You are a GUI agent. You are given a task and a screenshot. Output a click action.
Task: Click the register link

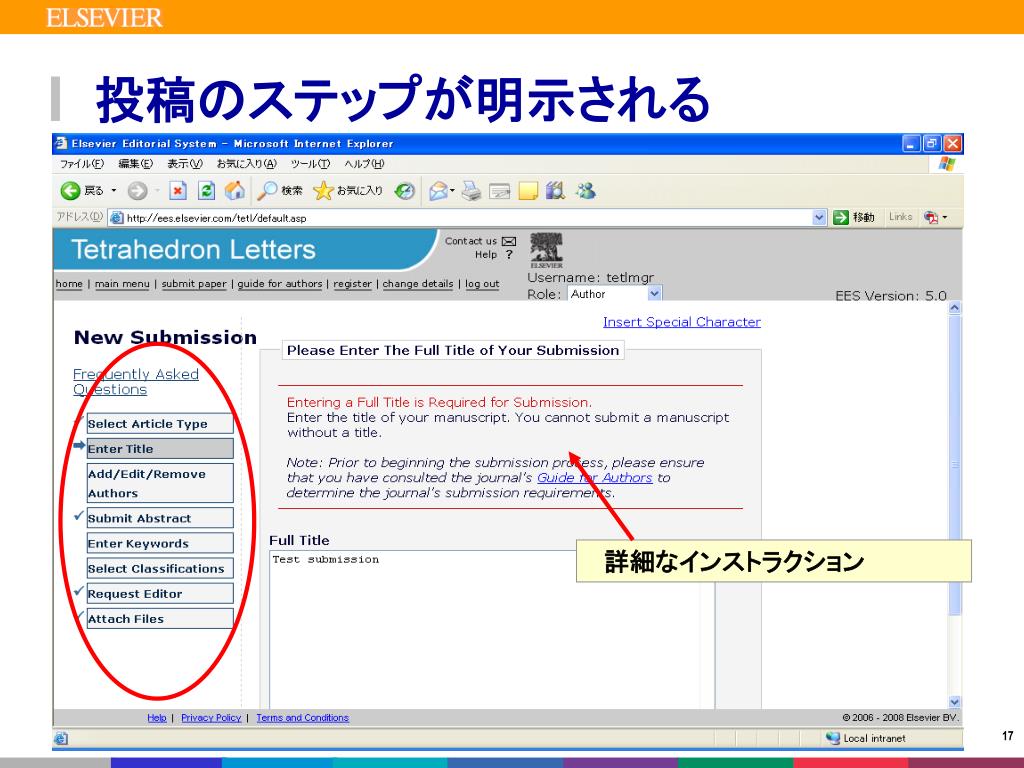tap(353, 283)
